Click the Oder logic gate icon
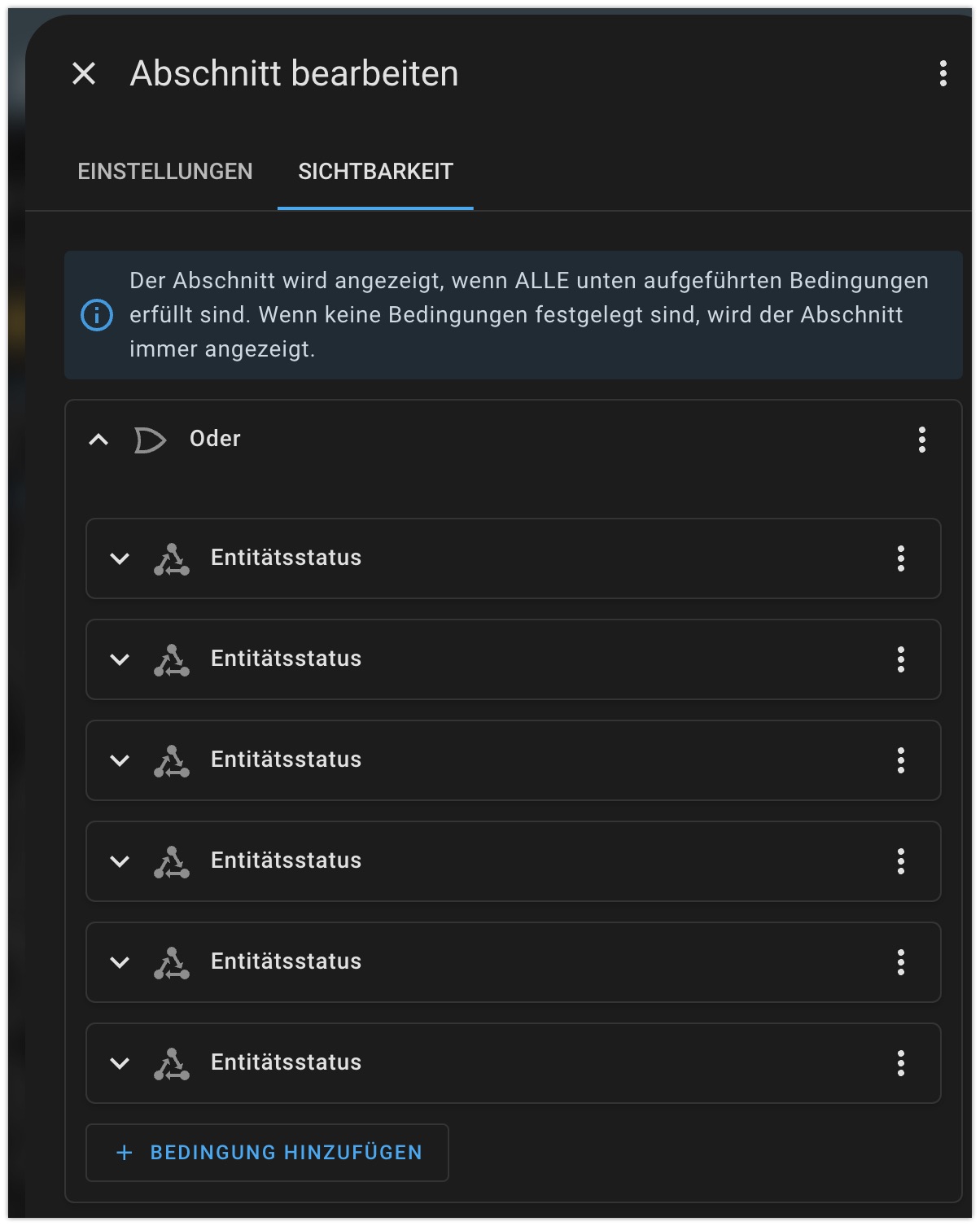Image resolution: width=980 pixels, height=1226 pixels. pos(150,440)
